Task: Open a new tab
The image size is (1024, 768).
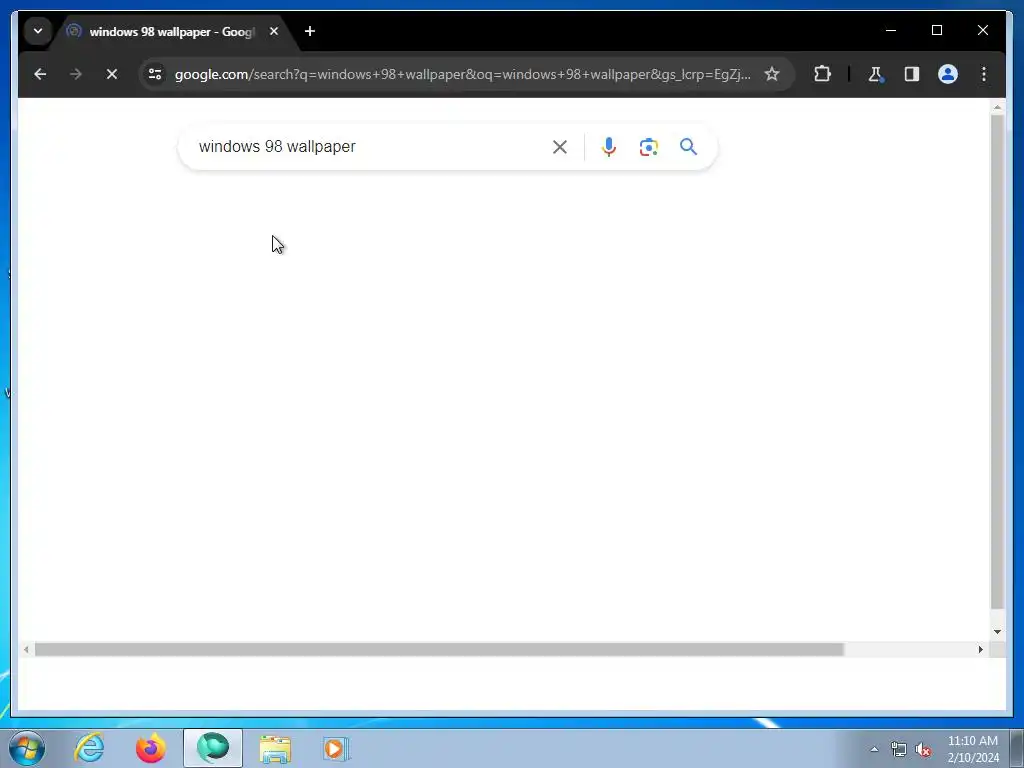Action: 310,31
